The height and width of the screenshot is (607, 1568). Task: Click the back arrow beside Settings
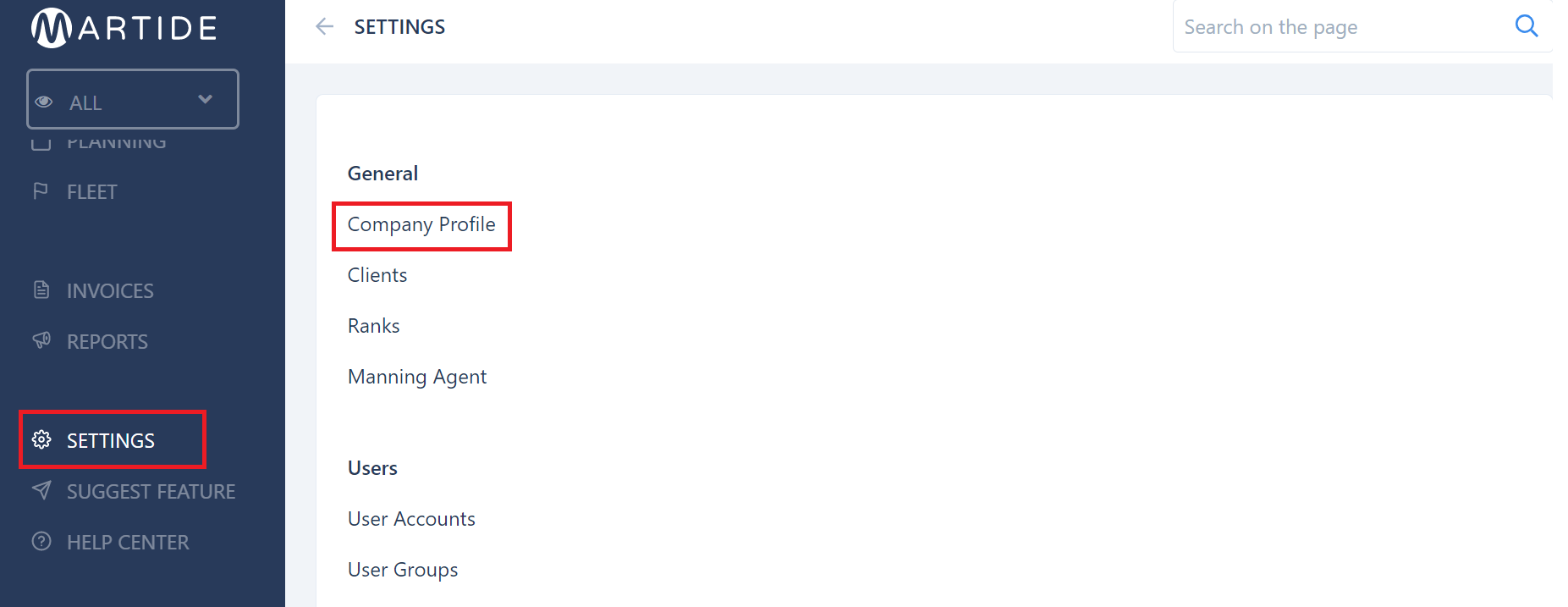tap(324, 27)
